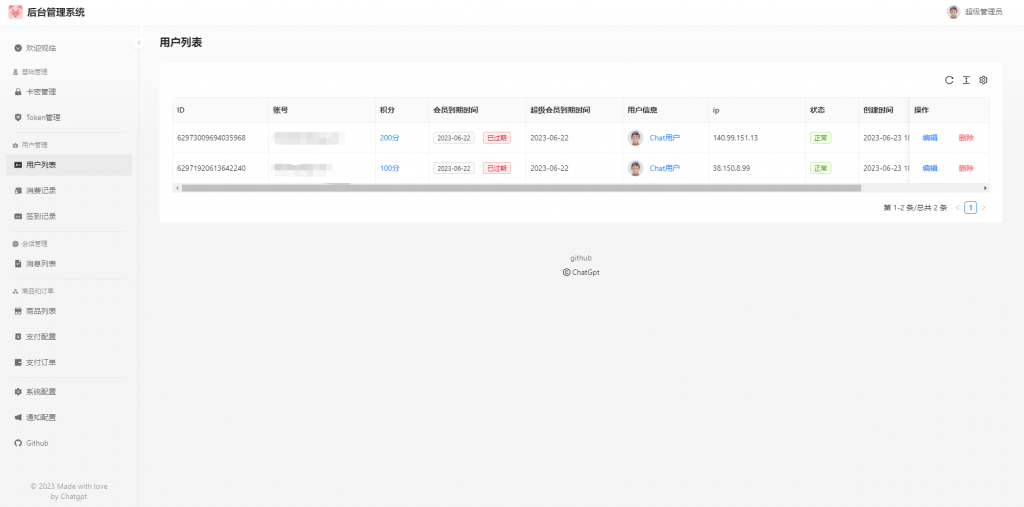Click 积分 column header

(x=402, y=110)
